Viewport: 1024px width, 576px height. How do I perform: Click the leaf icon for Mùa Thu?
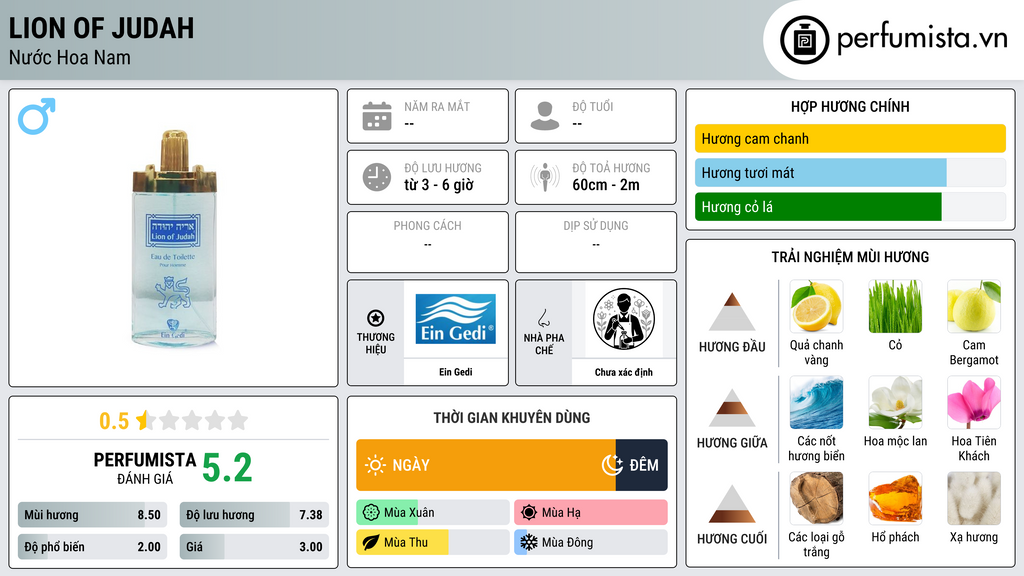click(x=371, y=543)
